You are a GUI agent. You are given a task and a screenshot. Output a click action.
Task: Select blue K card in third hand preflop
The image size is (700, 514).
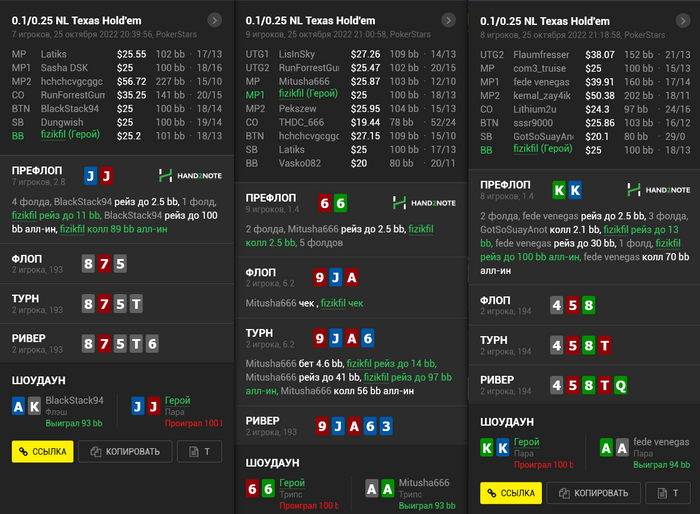point(575,190)
